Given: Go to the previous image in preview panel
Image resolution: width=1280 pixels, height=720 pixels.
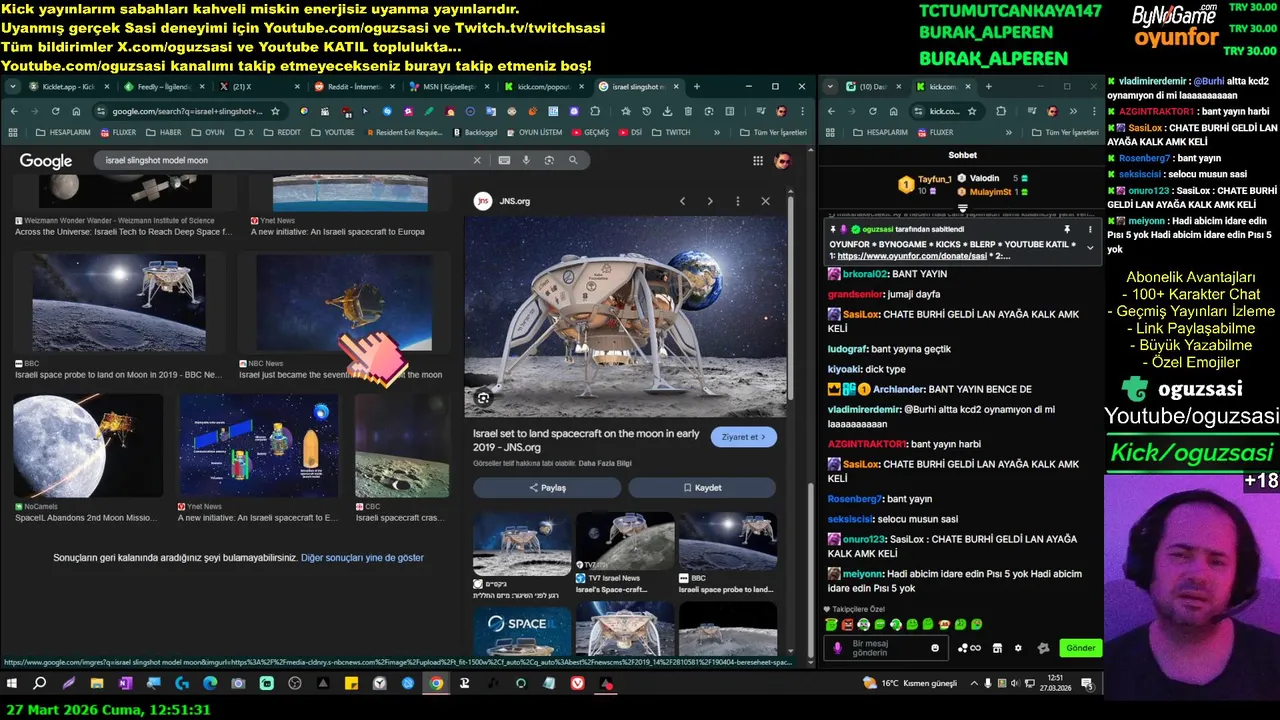Looking at the screenshot, I should click(682, 201).
